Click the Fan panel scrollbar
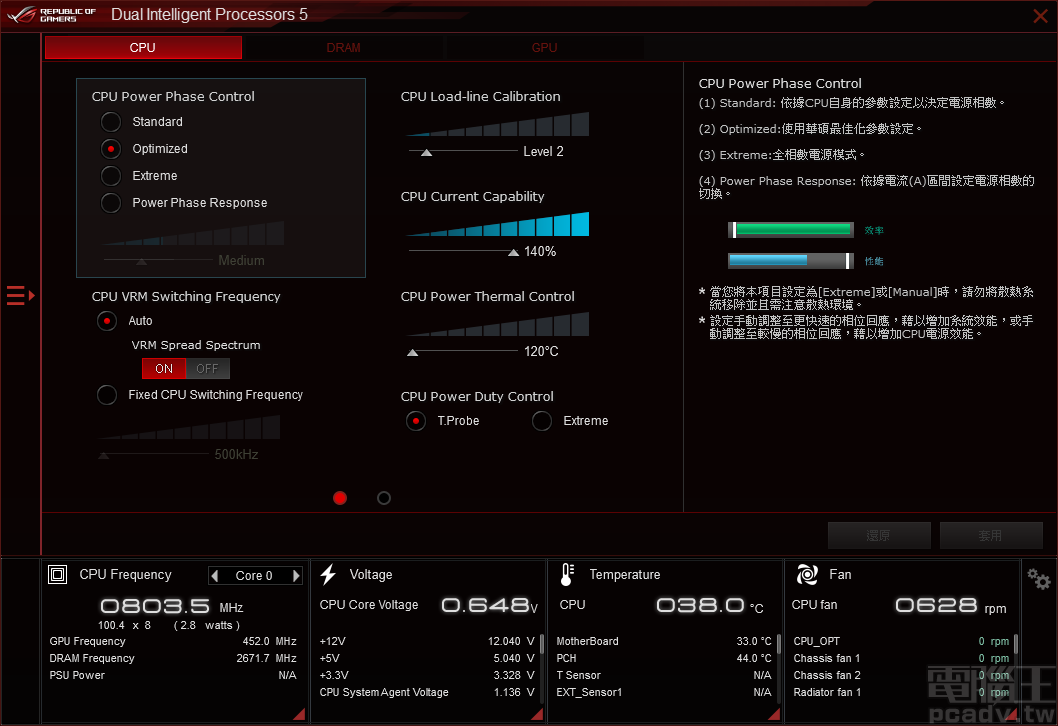The width and height of the screenshot is (1058, 726). coord(1015,644)
